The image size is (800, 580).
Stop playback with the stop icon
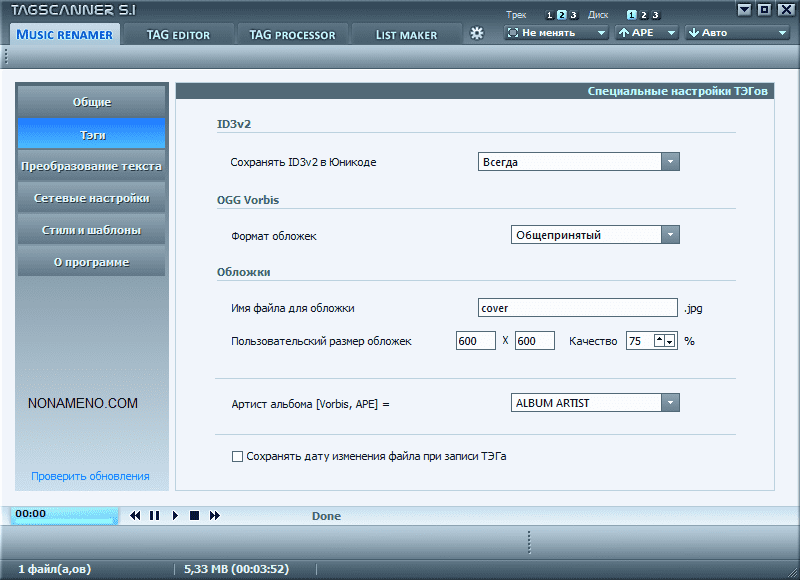click(x=195, y=516)
